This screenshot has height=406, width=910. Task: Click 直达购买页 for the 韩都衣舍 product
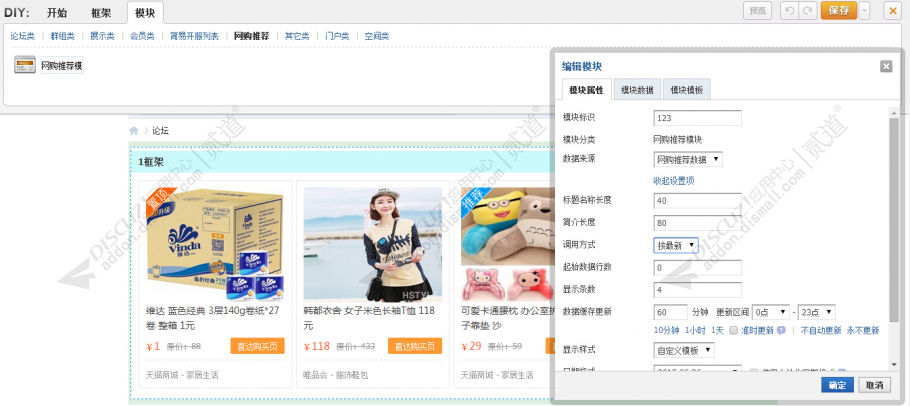pyautogui.click(x=415, y=346)
